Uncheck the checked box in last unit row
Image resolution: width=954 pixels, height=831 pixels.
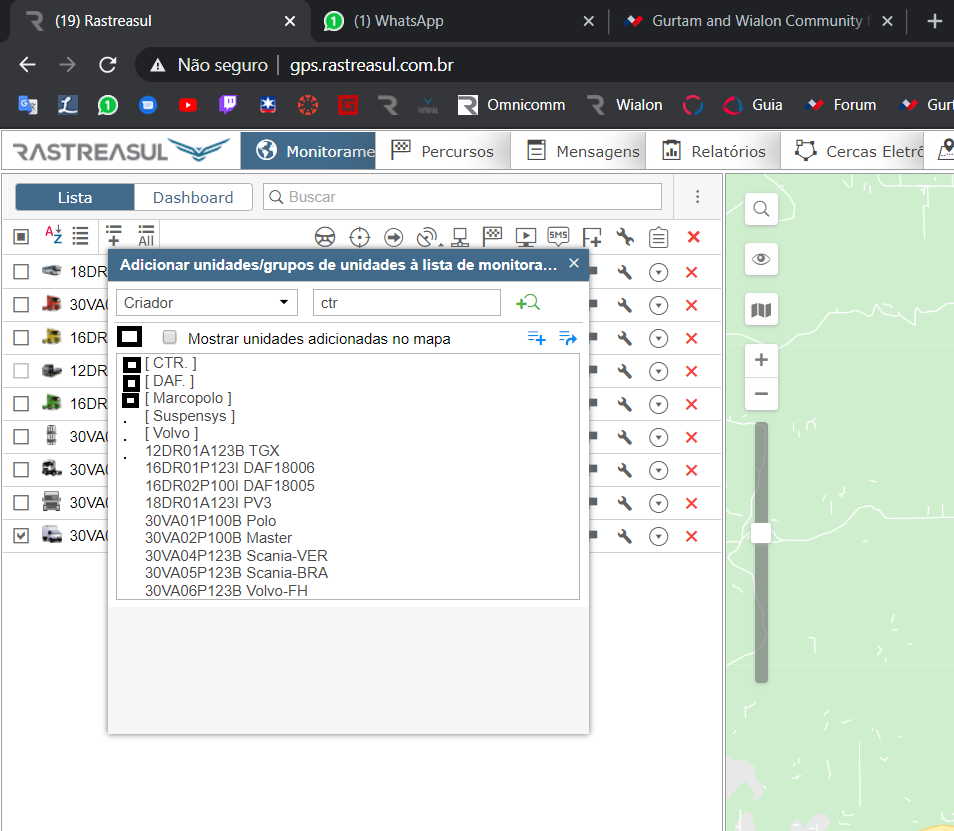point(21,536)
